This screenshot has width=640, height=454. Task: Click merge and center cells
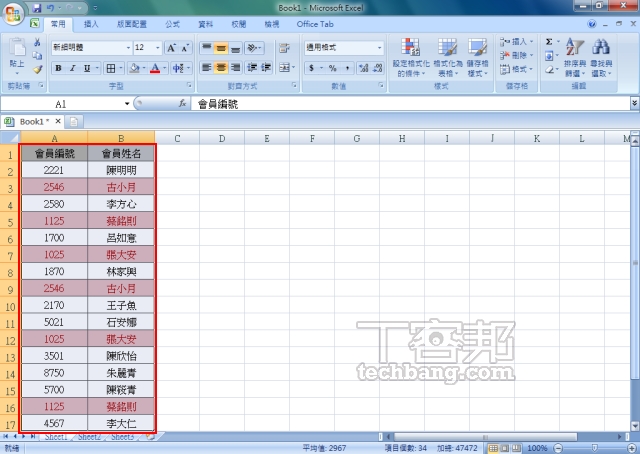tap(284, 67)
